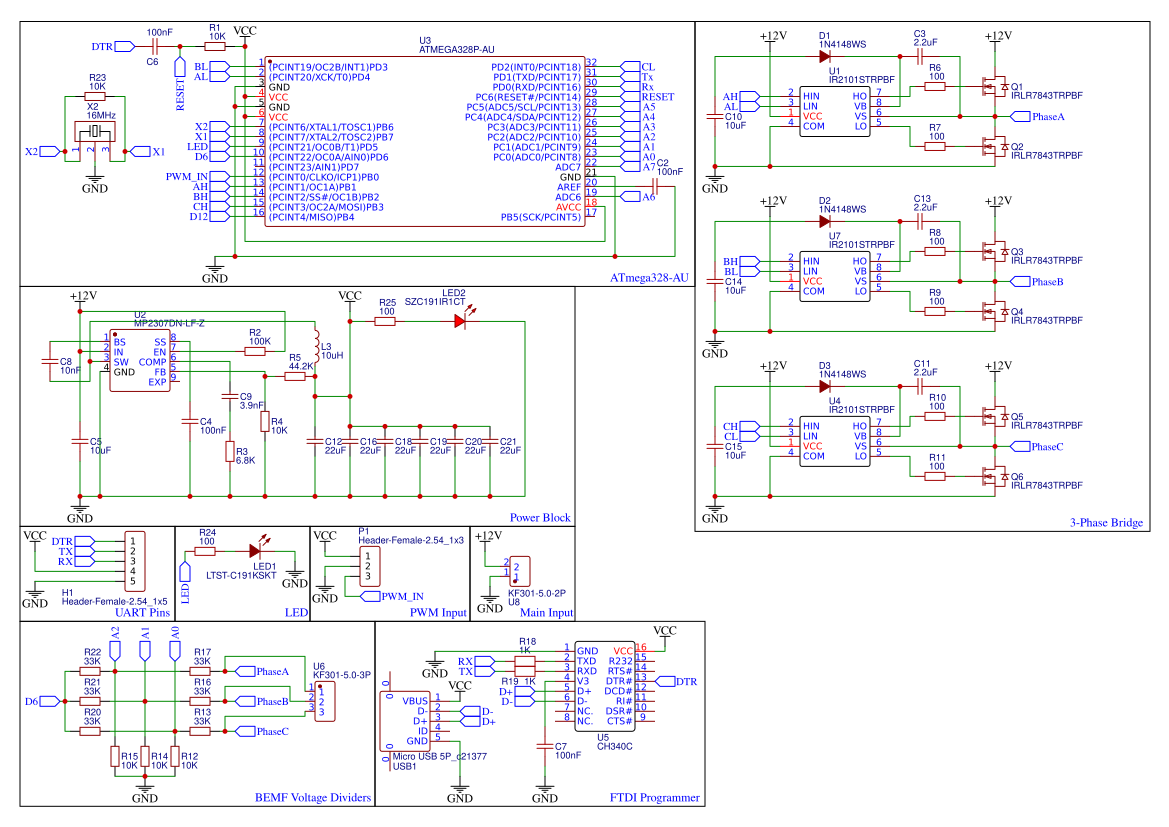1169x827 pixels.
Task: Click the "FTDI Programmer" section title
Action: click(654, 798)
